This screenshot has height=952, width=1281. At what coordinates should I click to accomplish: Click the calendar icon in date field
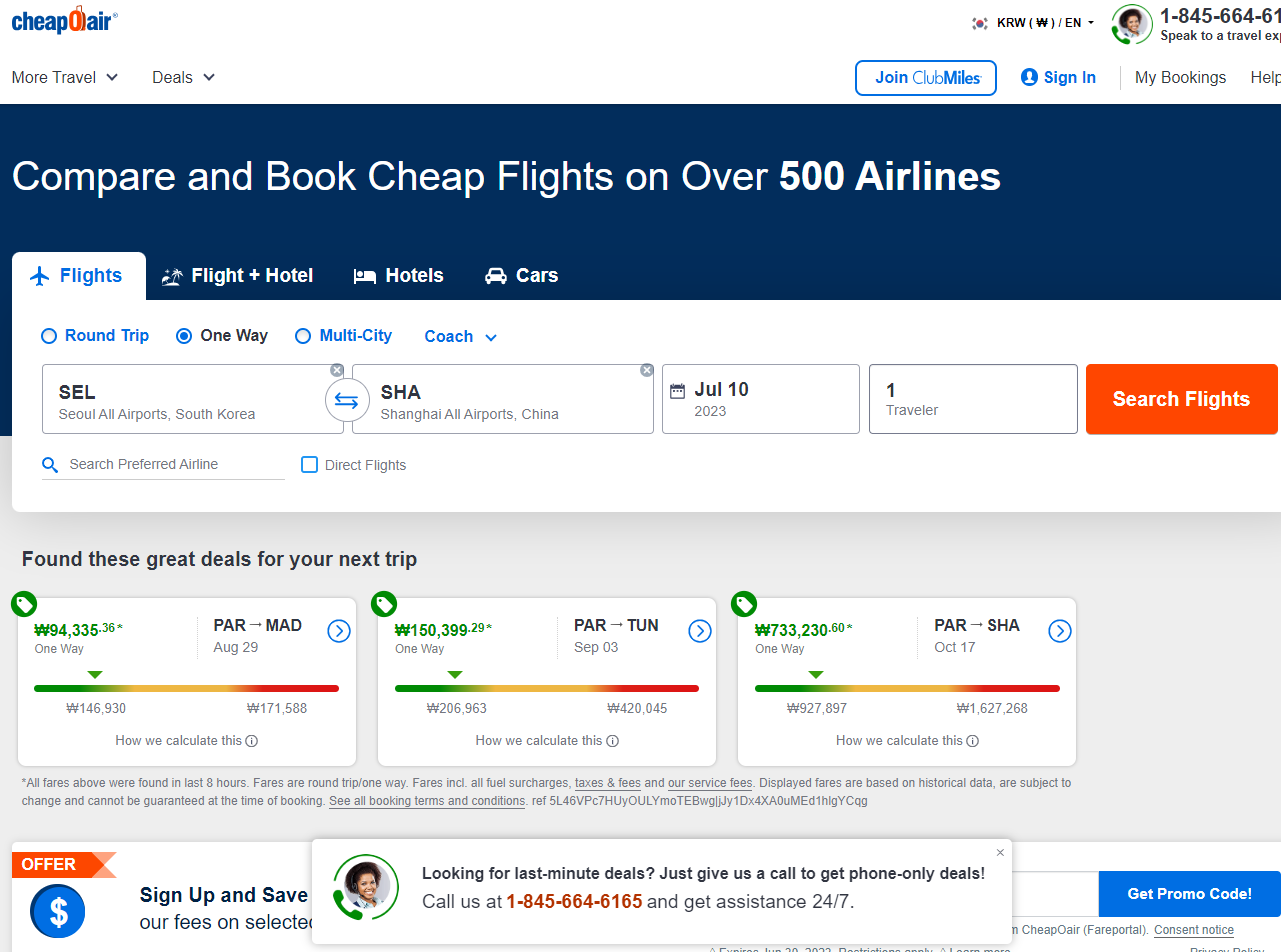678,391
